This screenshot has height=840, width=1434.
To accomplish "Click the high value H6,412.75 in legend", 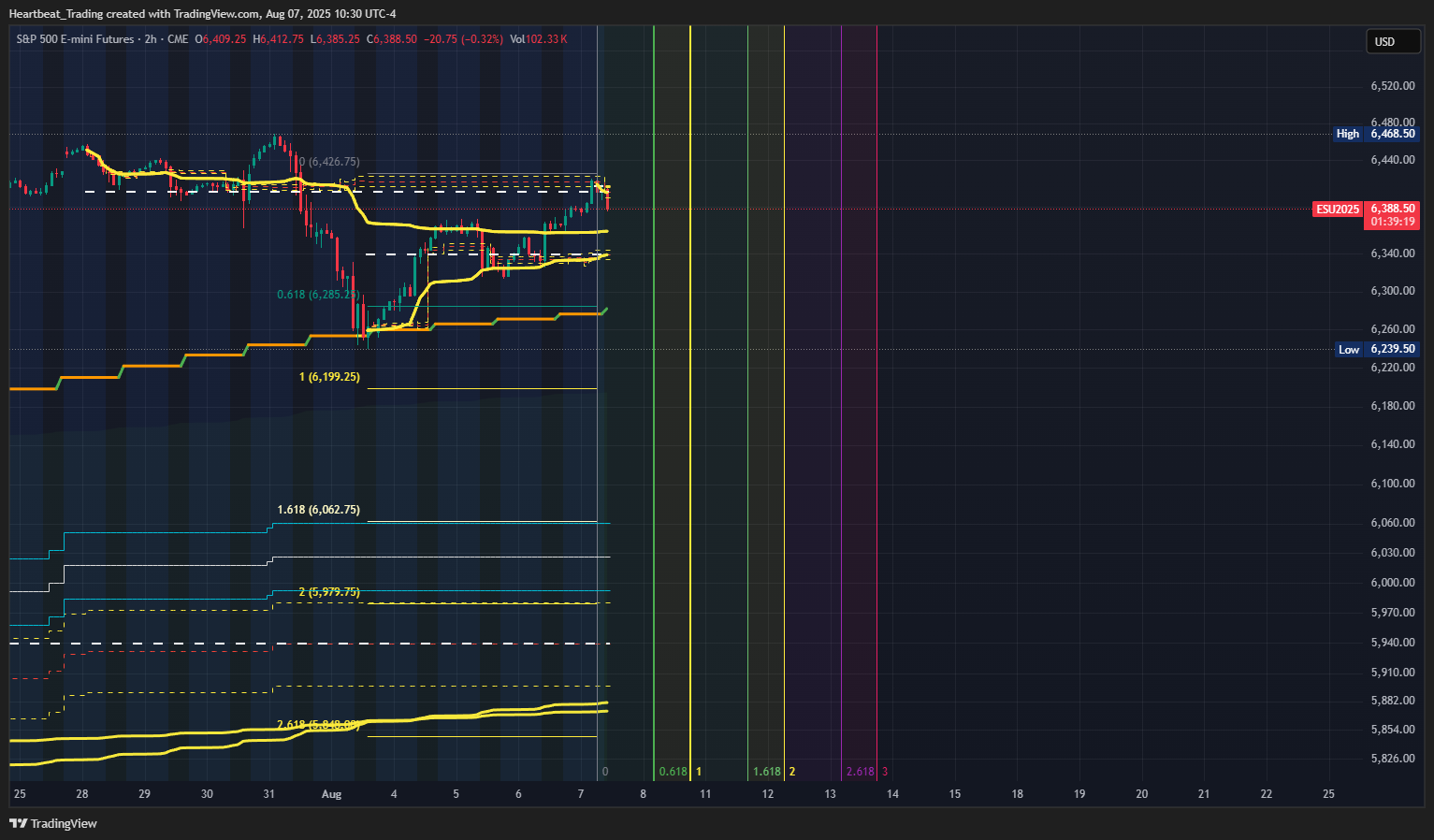I will pos(279,39).
